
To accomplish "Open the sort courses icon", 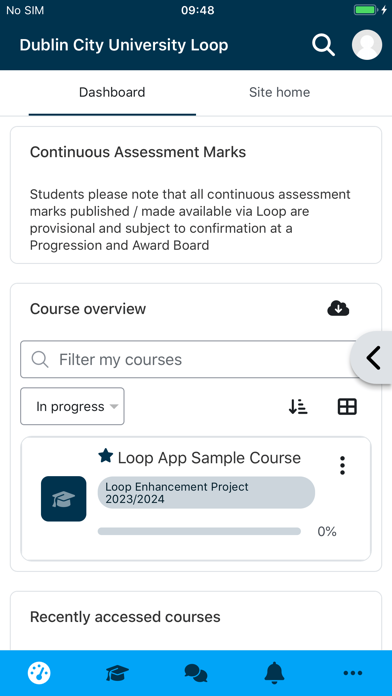I will point(298,407).
